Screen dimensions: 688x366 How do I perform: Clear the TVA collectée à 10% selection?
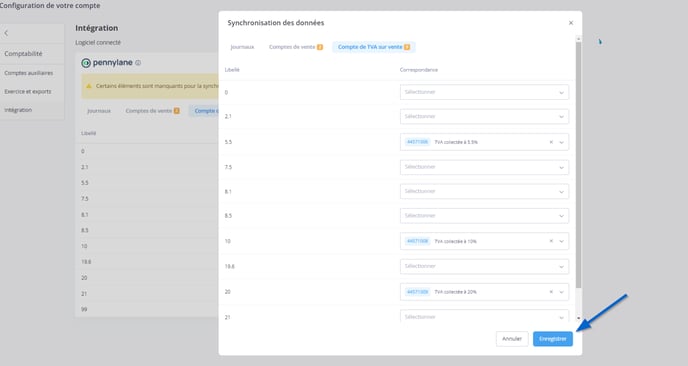point(551,241)
